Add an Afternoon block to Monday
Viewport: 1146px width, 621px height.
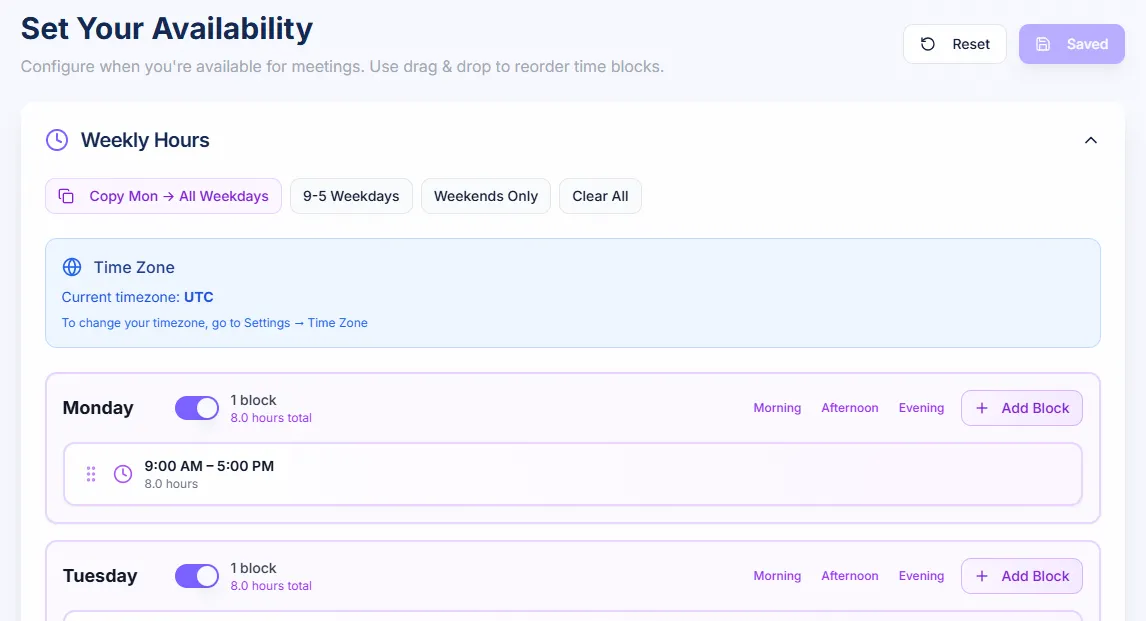click(850, 408)
